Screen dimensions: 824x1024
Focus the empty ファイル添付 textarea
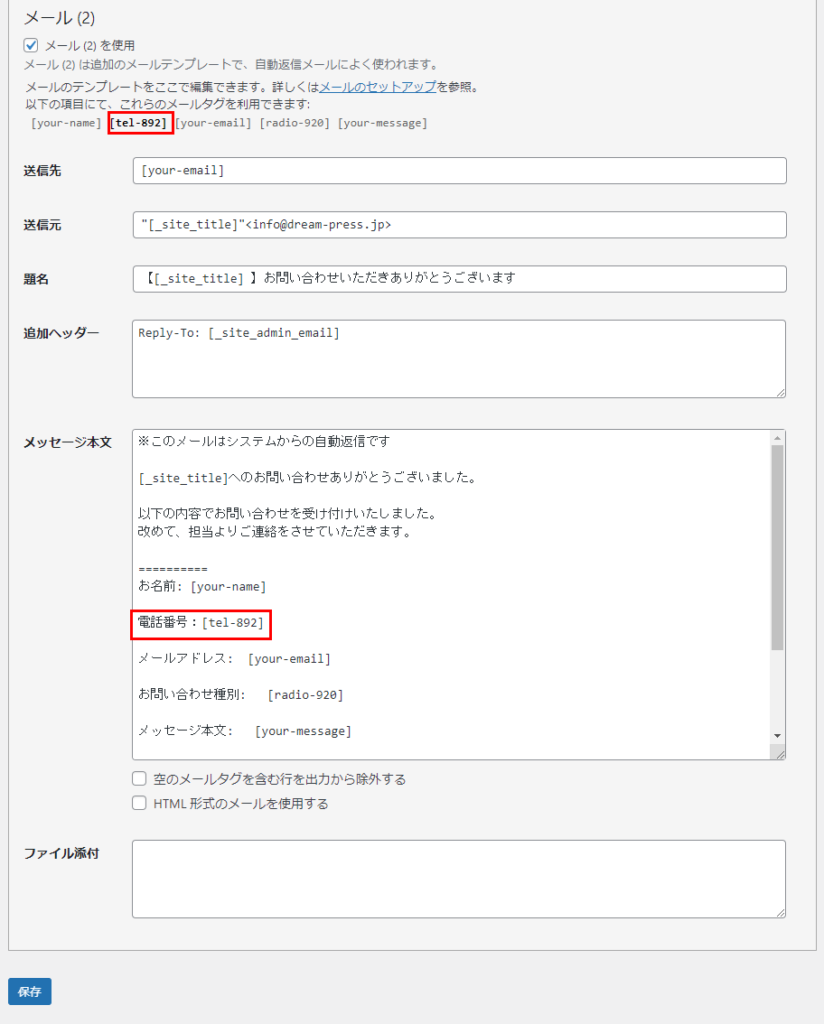(x=458, y=879)
